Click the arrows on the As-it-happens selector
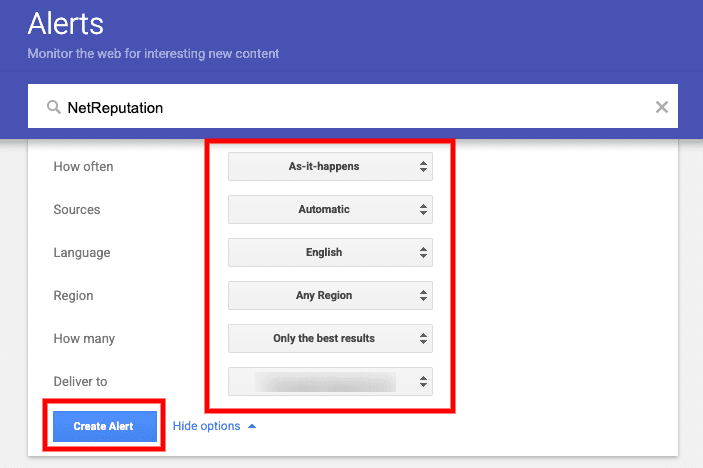 pyautogui.click(x=423, y=167)
